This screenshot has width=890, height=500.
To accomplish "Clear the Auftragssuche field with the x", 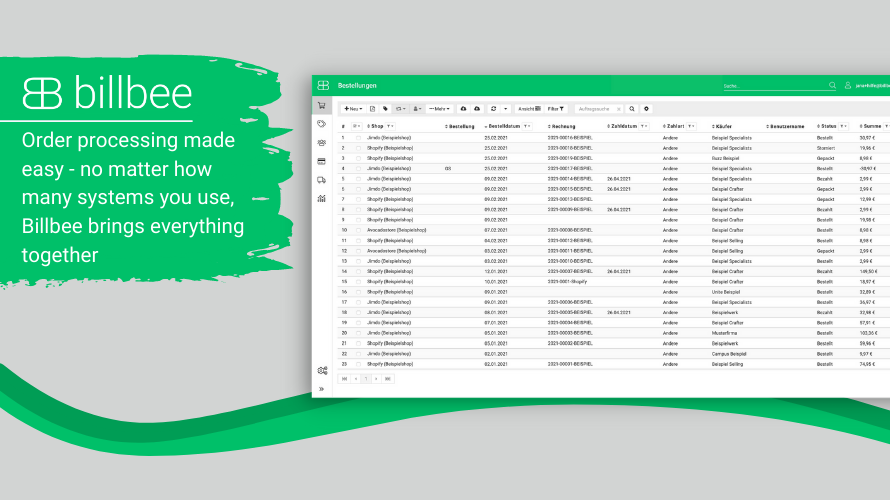I will point(619,109).
